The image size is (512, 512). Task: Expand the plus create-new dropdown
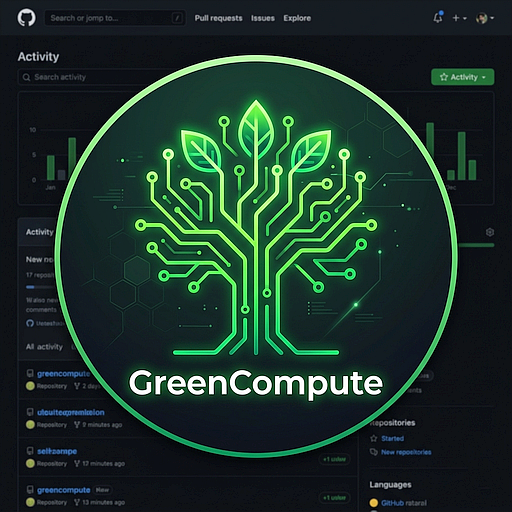tap(459, 18)
